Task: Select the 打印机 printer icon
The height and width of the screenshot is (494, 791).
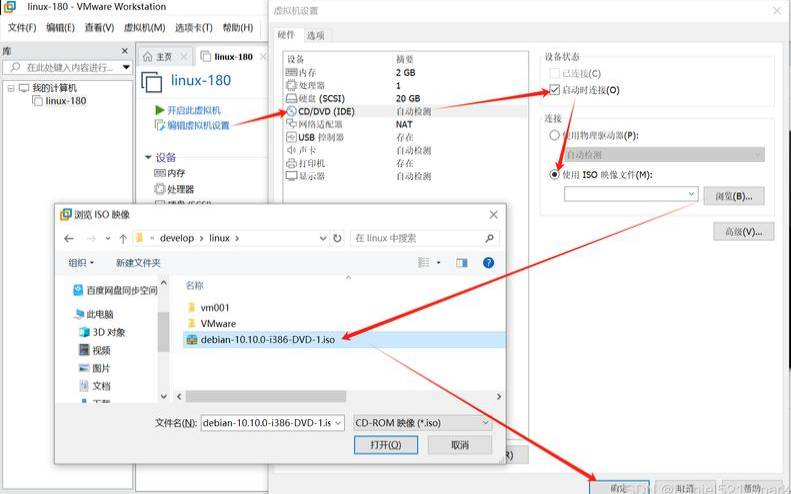Action: point(292,163)
